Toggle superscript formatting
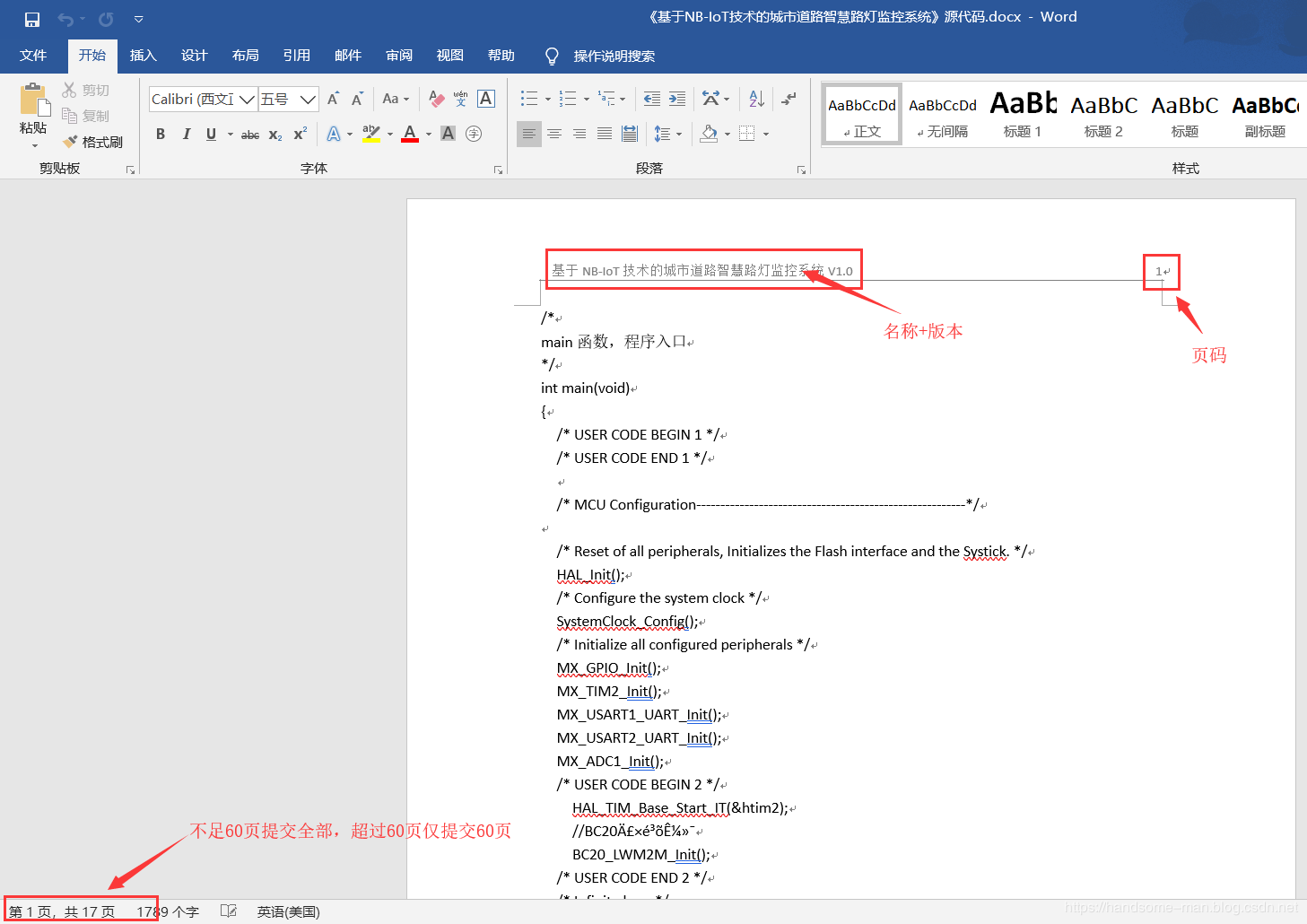Viewport: 1307px width, 924px height. tap(301, 134)
